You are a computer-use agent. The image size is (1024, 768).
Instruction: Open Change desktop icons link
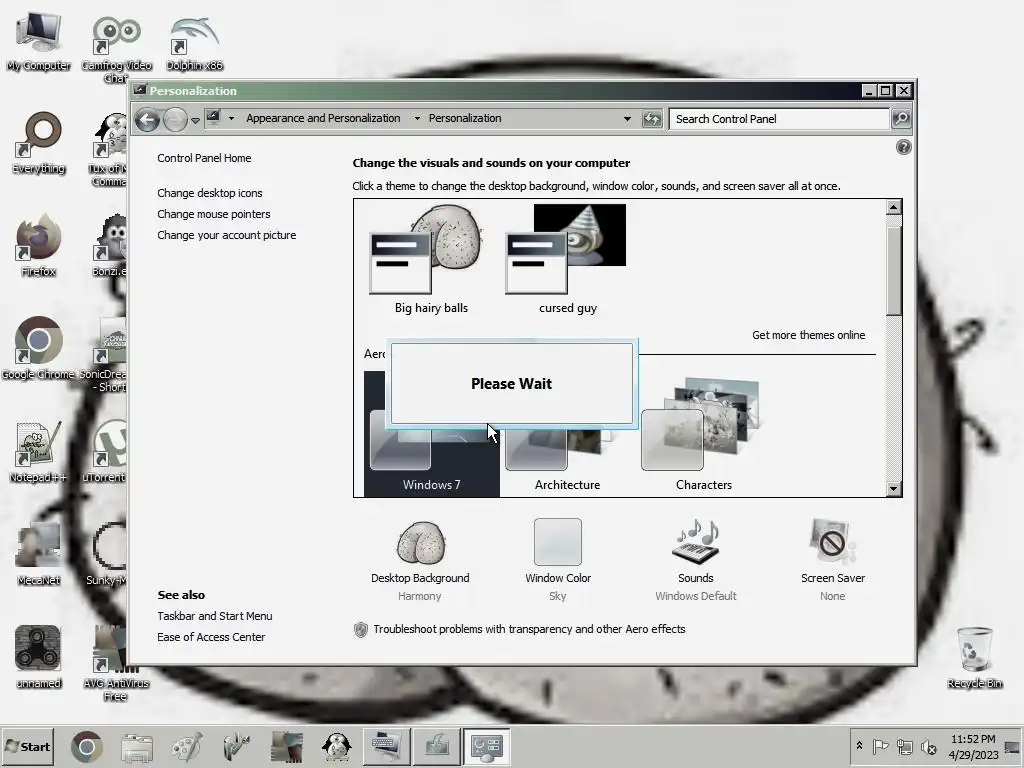tap(210, 193)
